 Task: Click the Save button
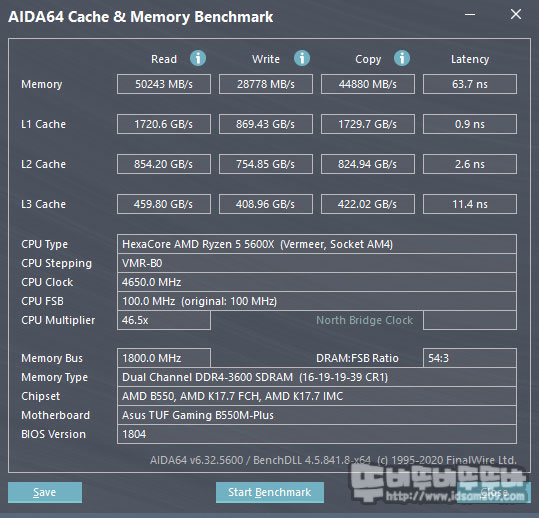45,492
